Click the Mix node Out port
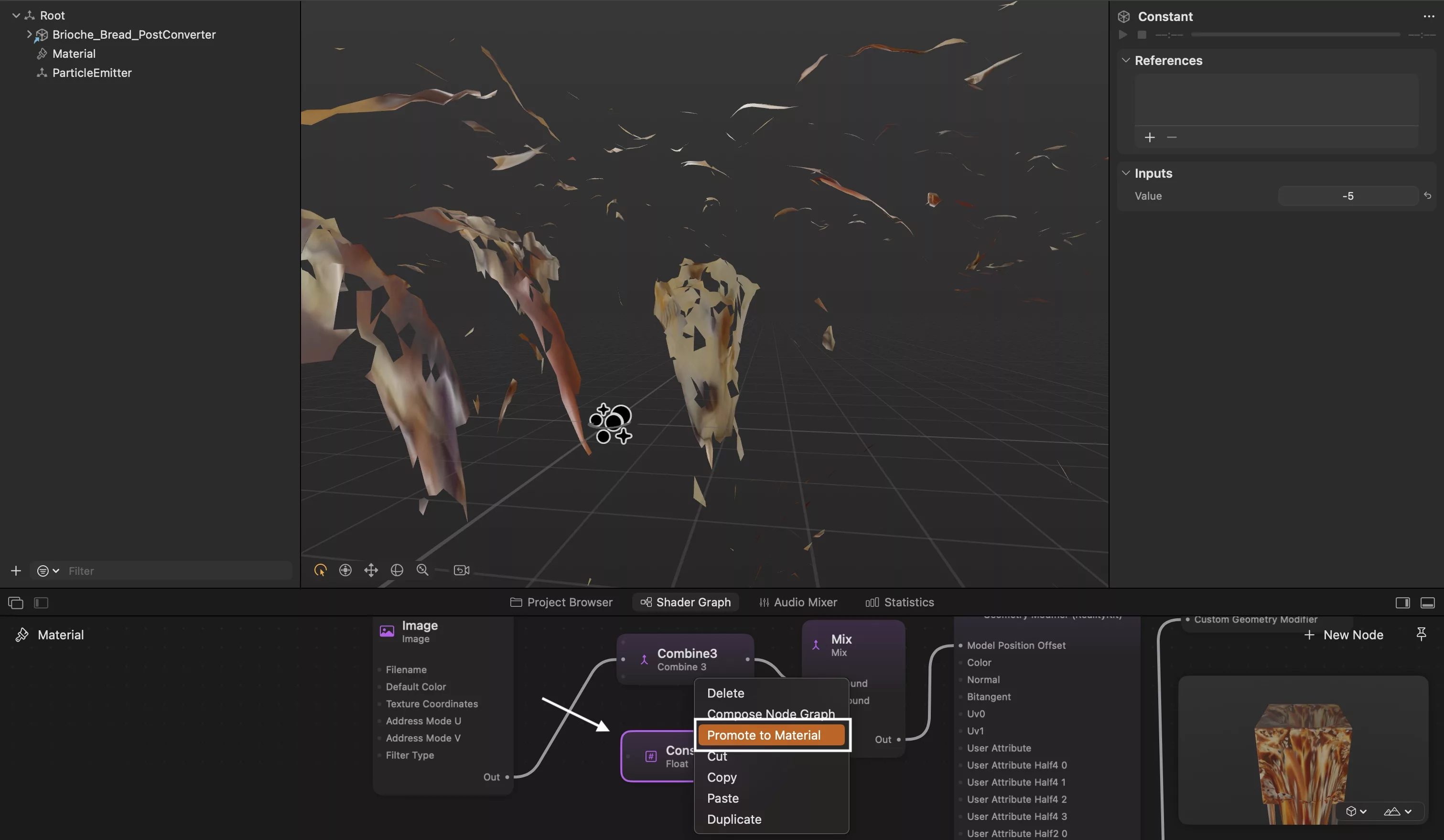The image size is (1444, 840). (898, 740)
